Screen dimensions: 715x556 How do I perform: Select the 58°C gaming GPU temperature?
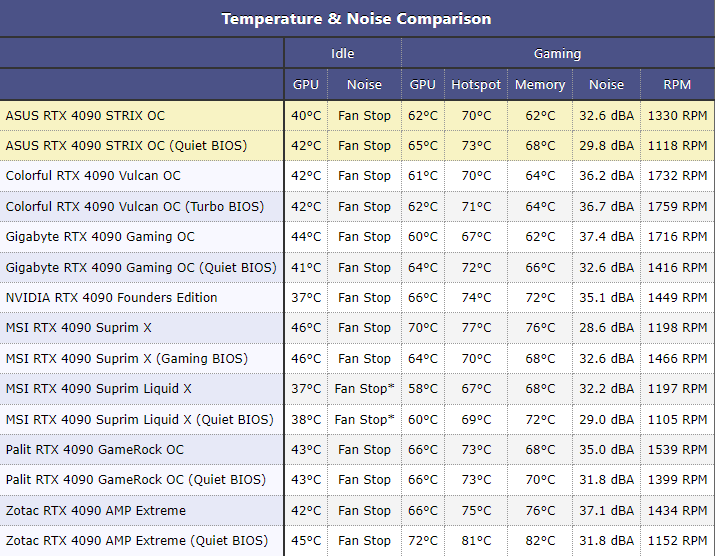tap(423, 389)
